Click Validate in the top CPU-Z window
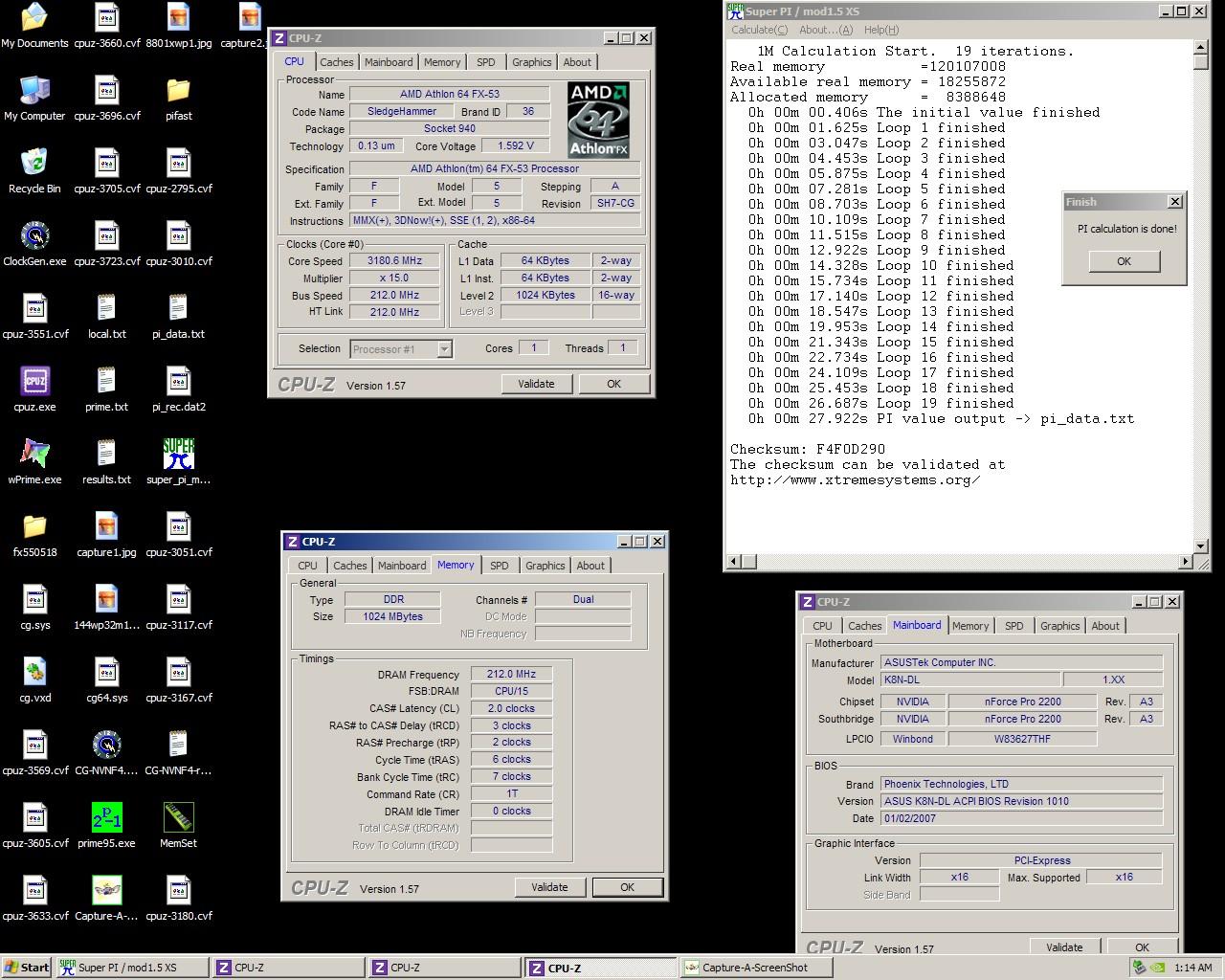The width and height of the screenshot is (1225, 980). pos(536,384)
